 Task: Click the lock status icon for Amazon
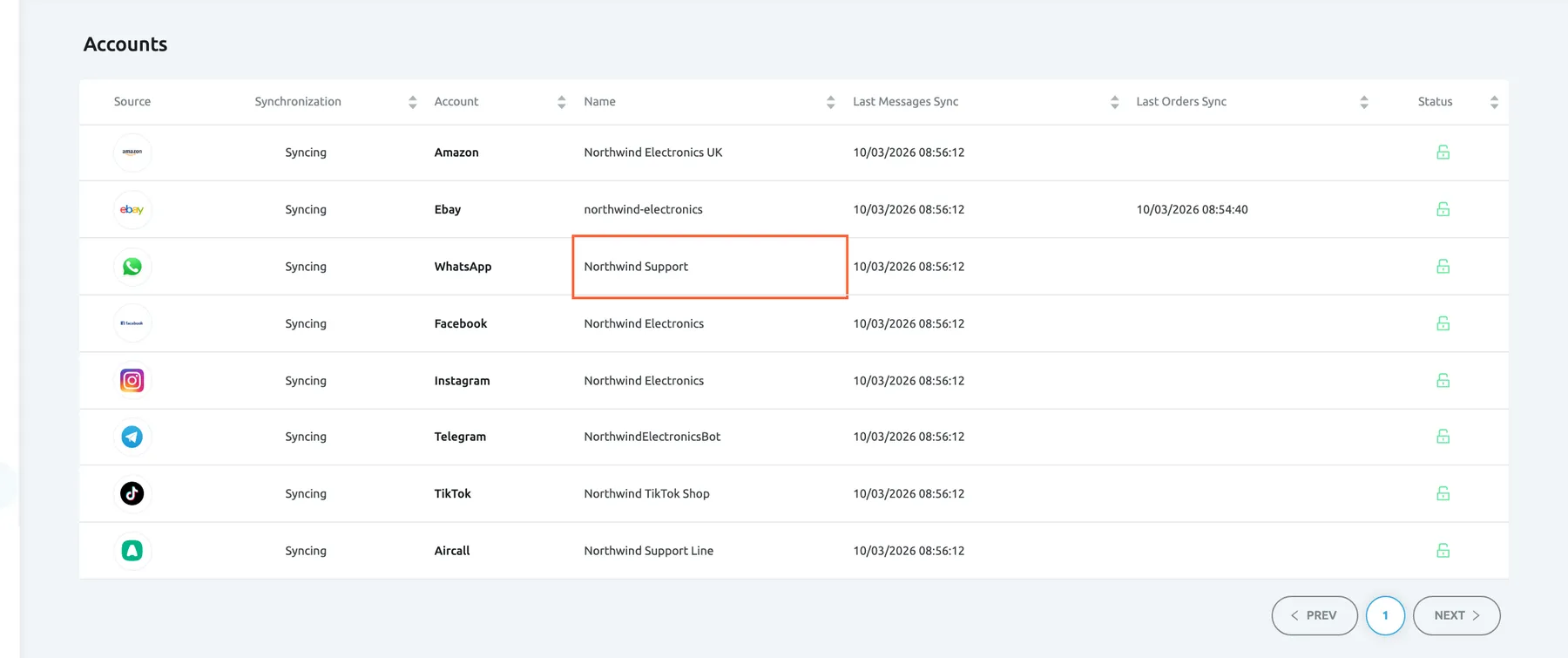pos(1443,153)
